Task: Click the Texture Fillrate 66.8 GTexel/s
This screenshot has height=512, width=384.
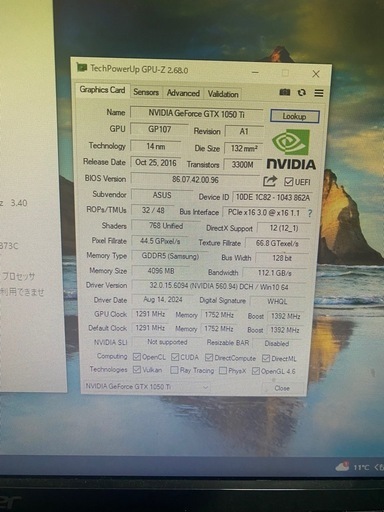Action: coord(277,243)
